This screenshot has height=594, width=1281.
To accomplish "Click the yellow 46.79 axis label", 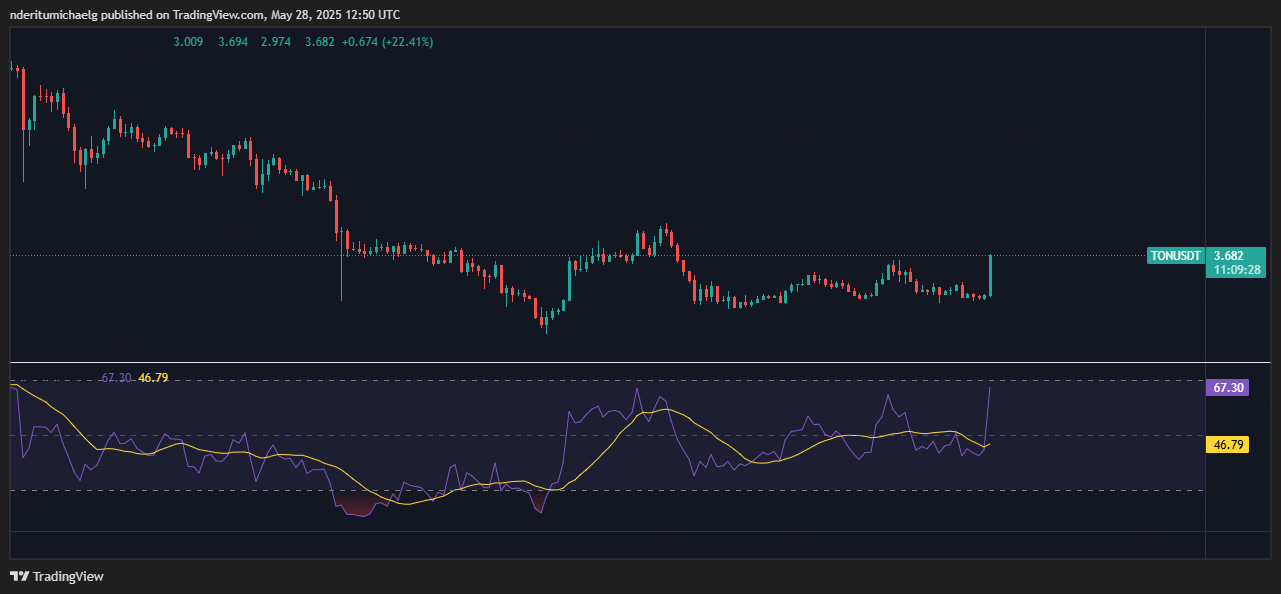I will point(1227,444).
